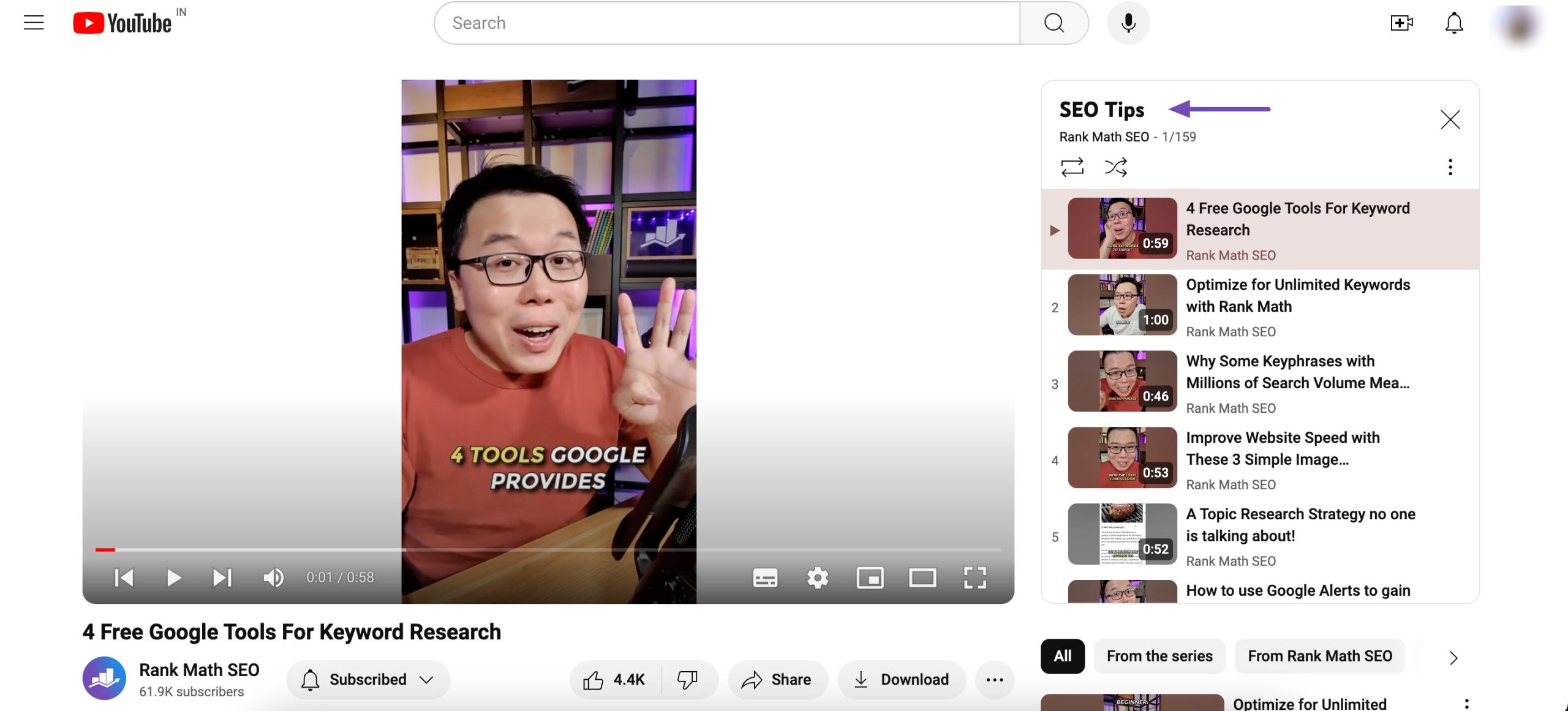
Task: Open the recommended Optimize for Unlimited video title
Action: point(1310,704)
